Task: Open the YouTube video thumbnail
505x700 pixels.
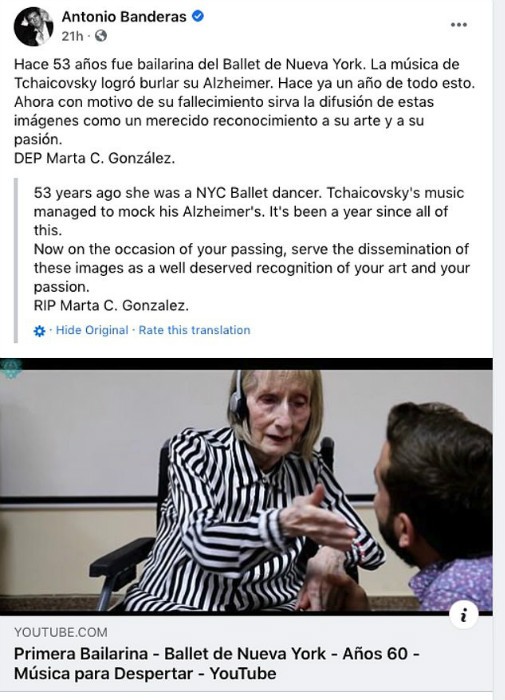Action: click(x=246, y=487)
